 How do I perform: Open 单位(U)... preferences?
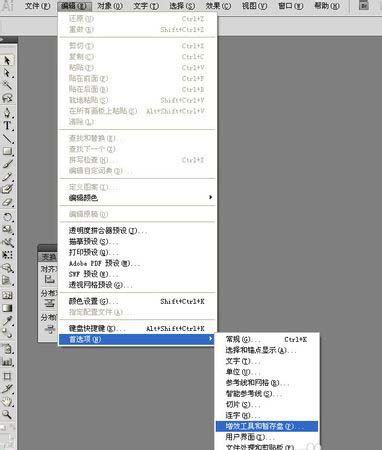tap(267, 372)
